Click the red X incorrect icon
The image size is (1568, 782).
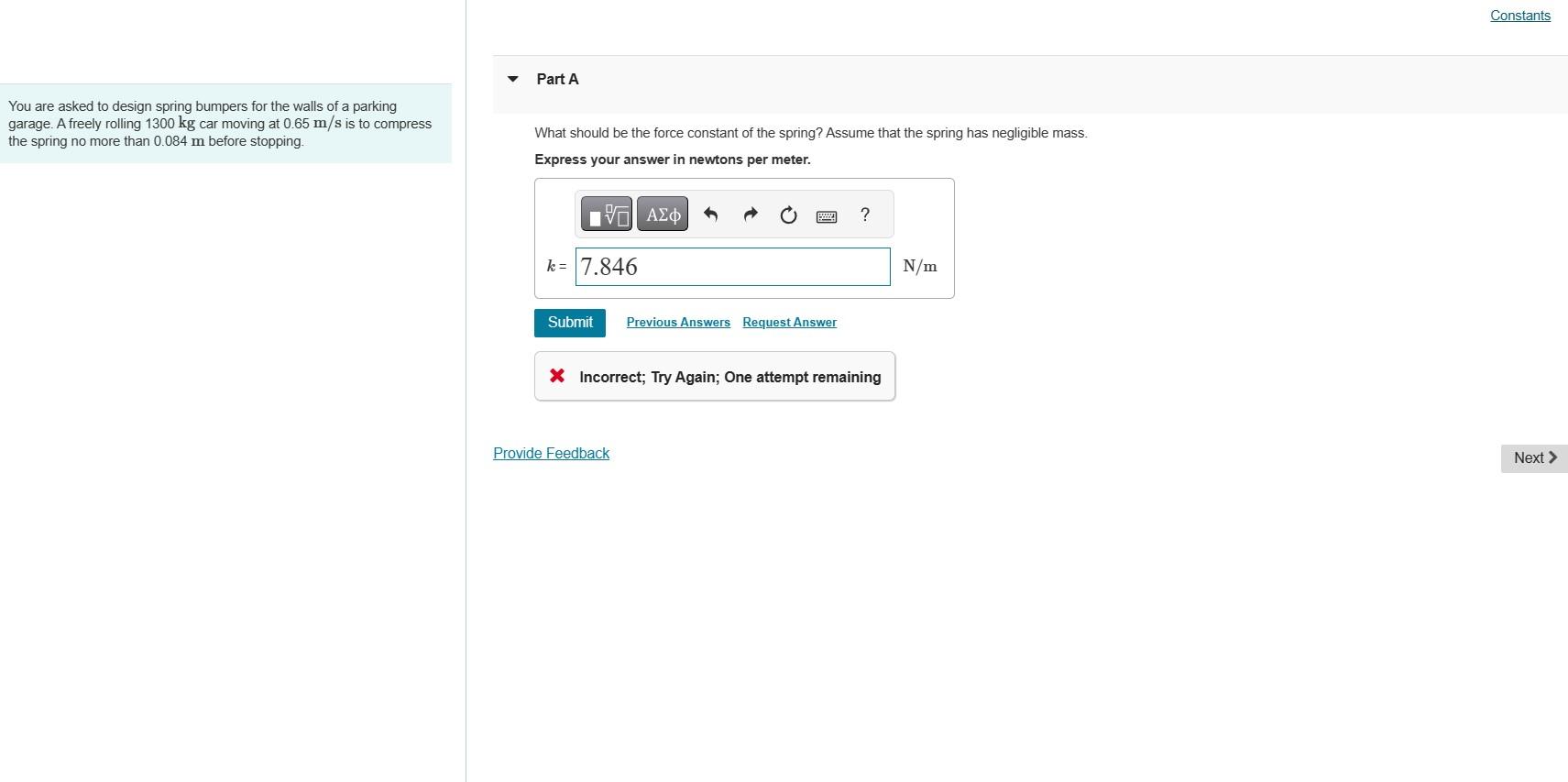(557, 376)
